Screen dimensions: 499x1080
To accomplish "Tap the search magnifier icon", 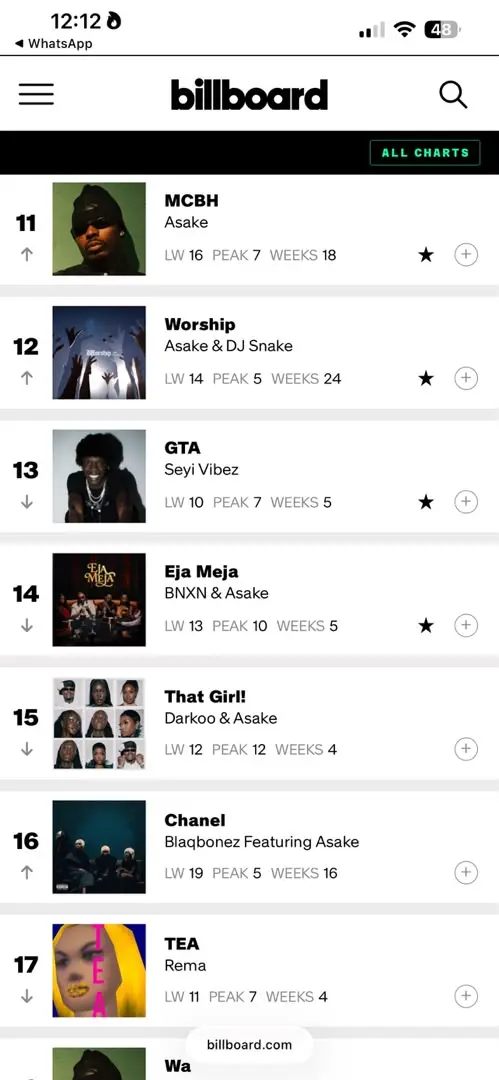I will (x=453, y=95).
